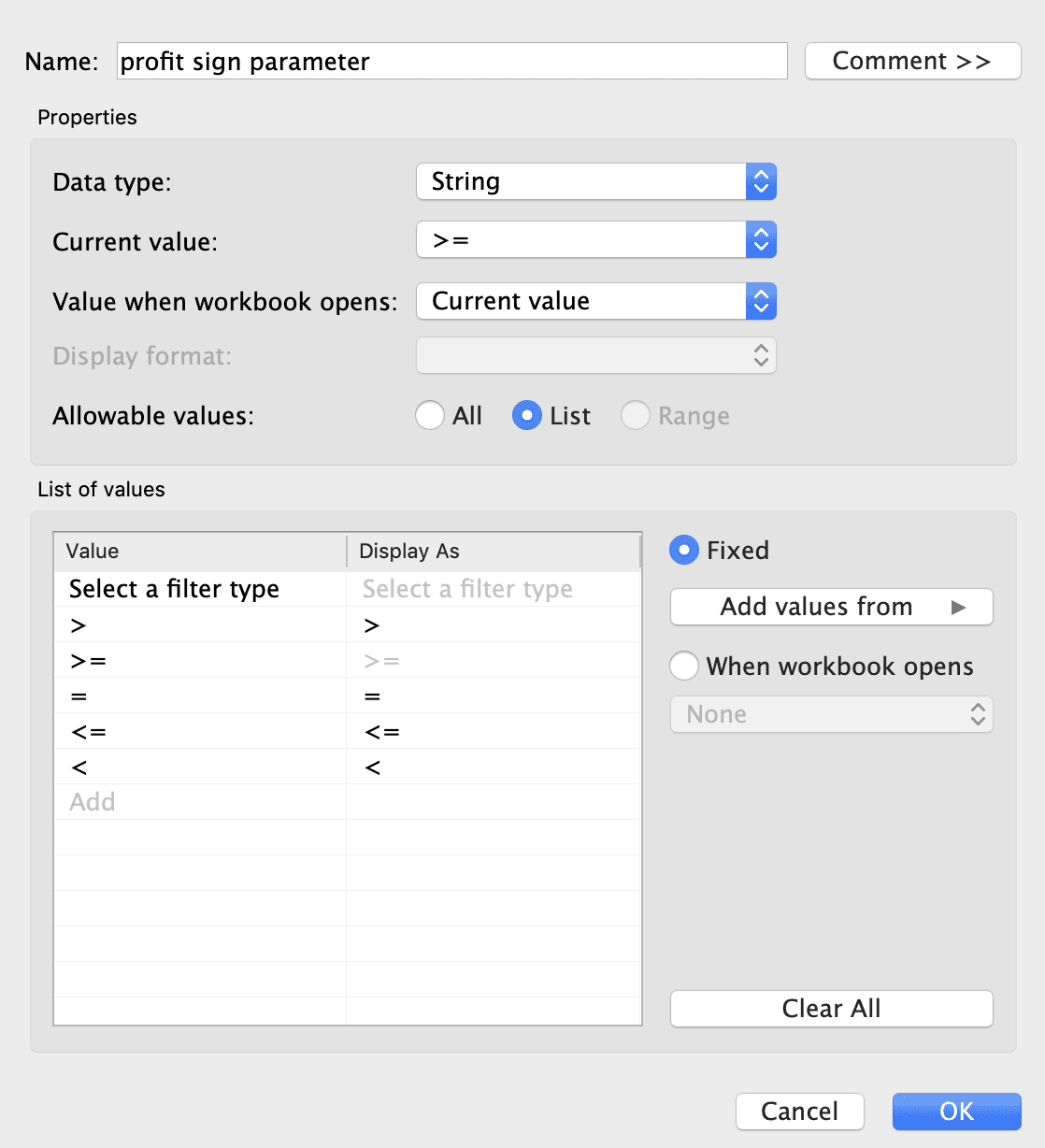The height and width of the screenshot is (1148, 1045).
Task: Click the Value column header
Action: tap(89, 551)
